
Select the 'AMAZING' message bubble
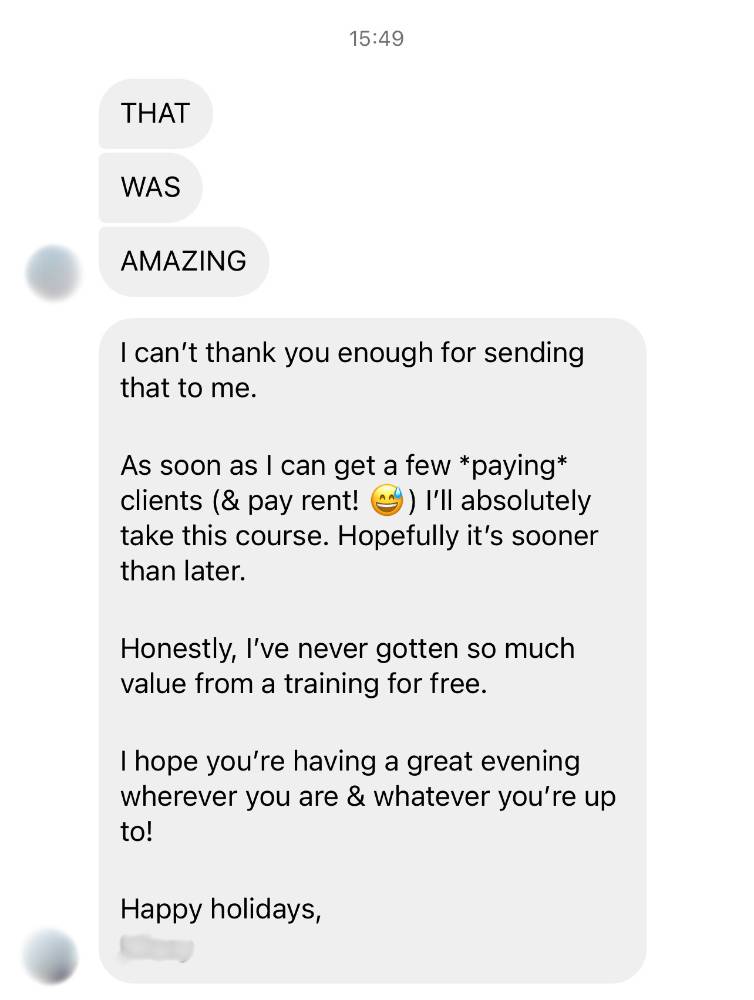[184, 261]
